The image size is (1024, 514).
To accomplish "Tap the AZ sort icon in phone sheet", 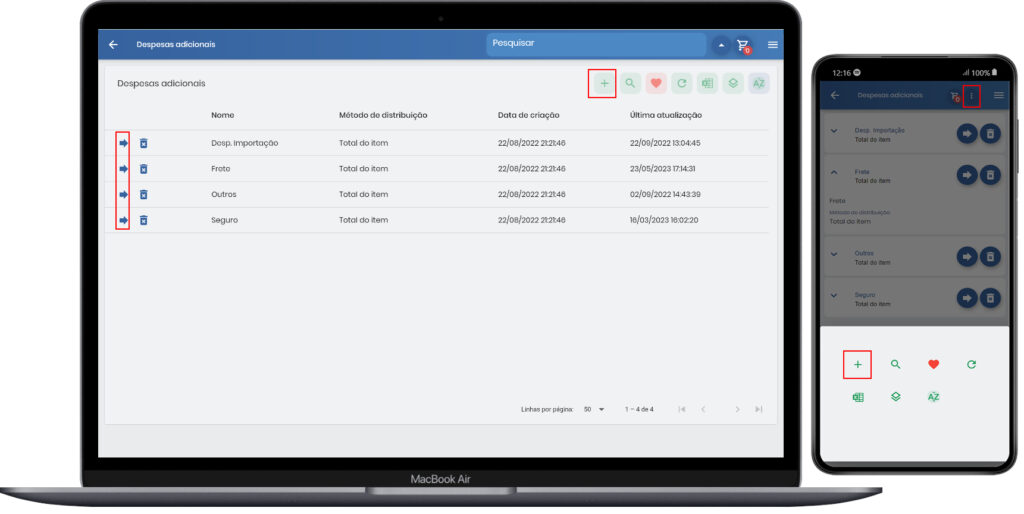I will pyautogui.click(x=934, y=396).
